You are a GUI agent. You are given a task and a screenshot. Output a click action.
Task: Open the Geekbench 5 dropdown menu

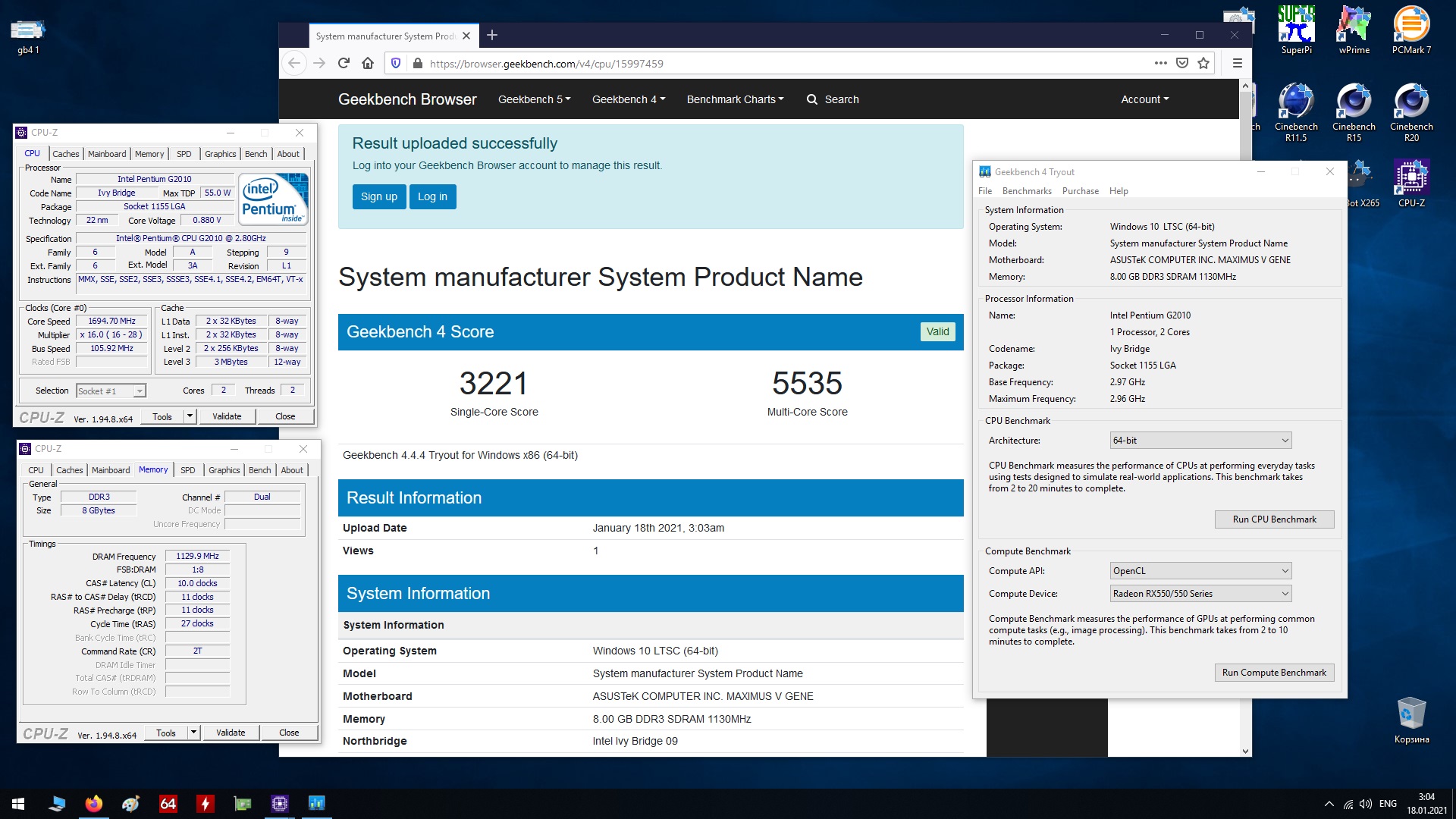(x=534, y=99)
